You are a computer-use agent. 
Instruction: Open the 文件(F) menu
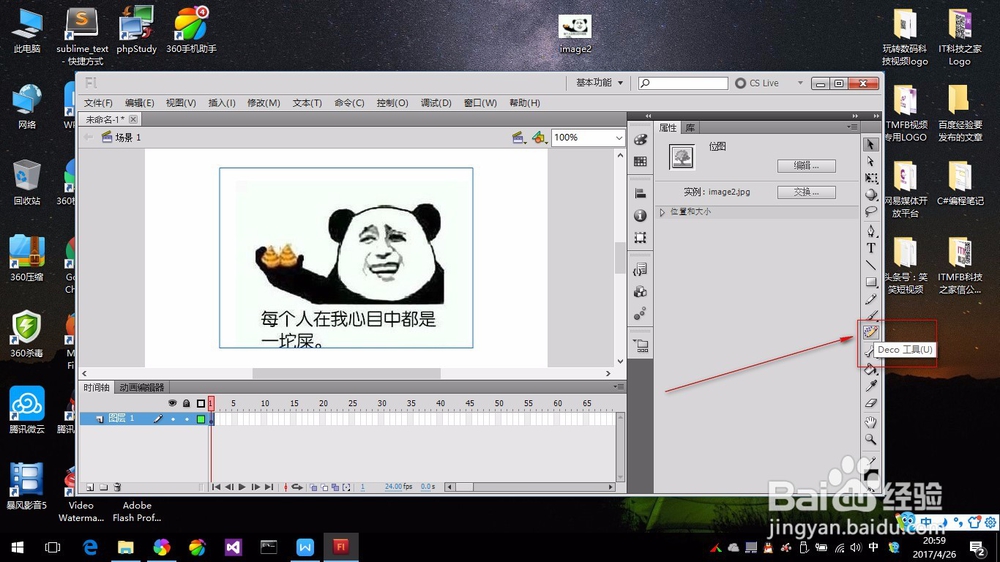[98, 103]
